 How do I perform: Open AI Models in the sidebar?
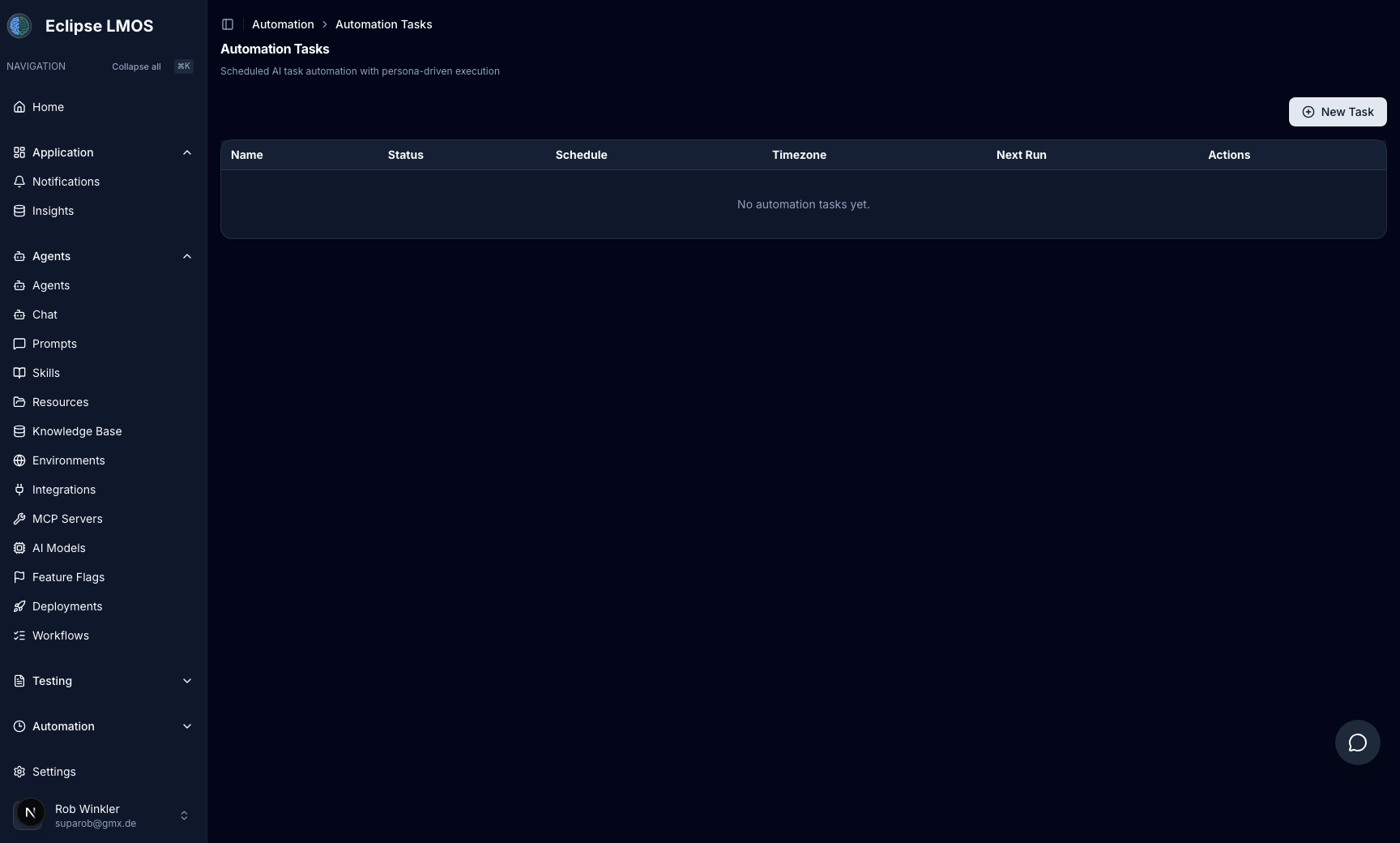pyautogui.click(x=103, y=548)
